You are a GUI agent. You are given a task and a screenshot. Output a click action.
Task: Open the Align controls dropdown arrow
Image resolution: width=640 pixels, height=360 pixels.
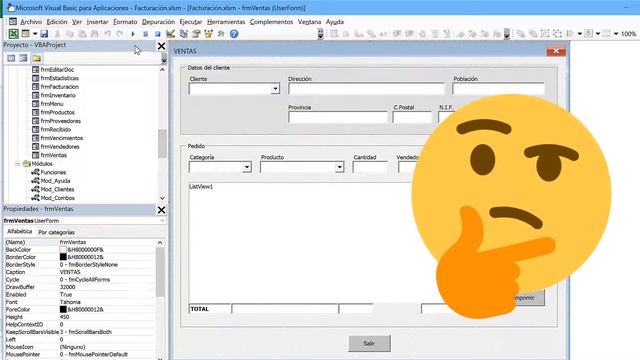click(580, 33)
